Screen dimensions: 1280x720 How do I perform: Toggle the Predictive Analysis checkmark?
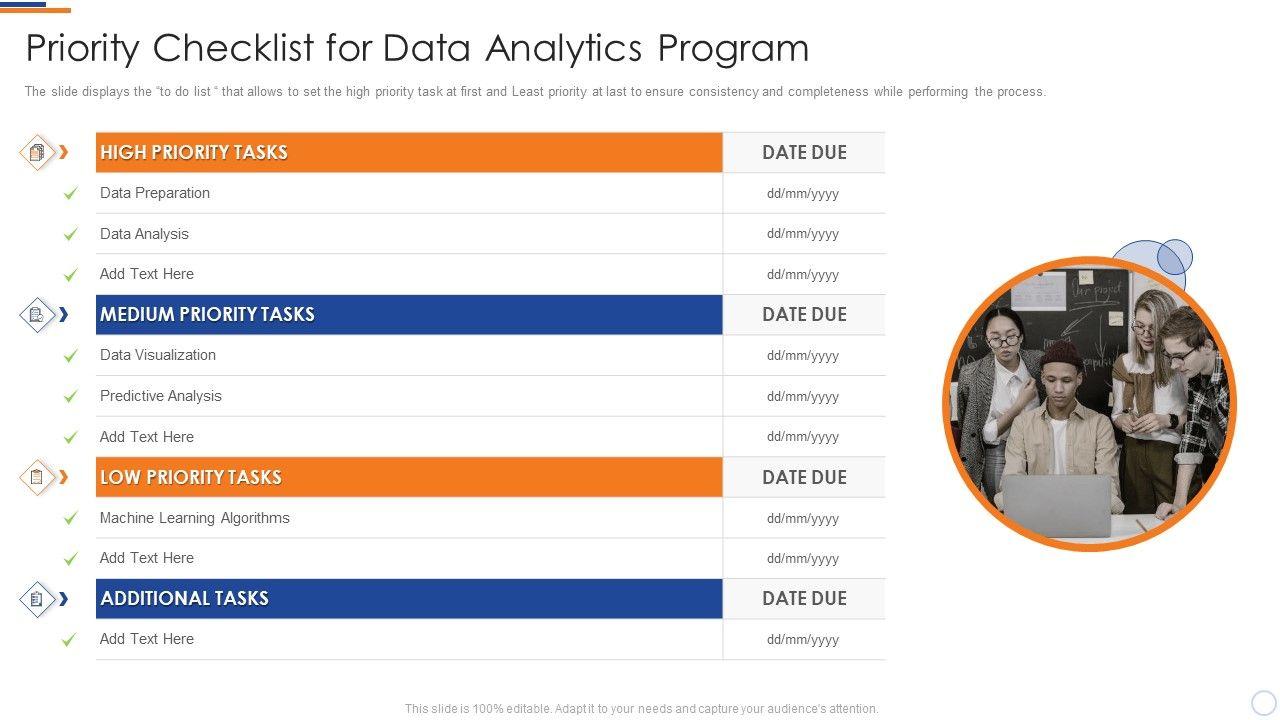point(70,397)
